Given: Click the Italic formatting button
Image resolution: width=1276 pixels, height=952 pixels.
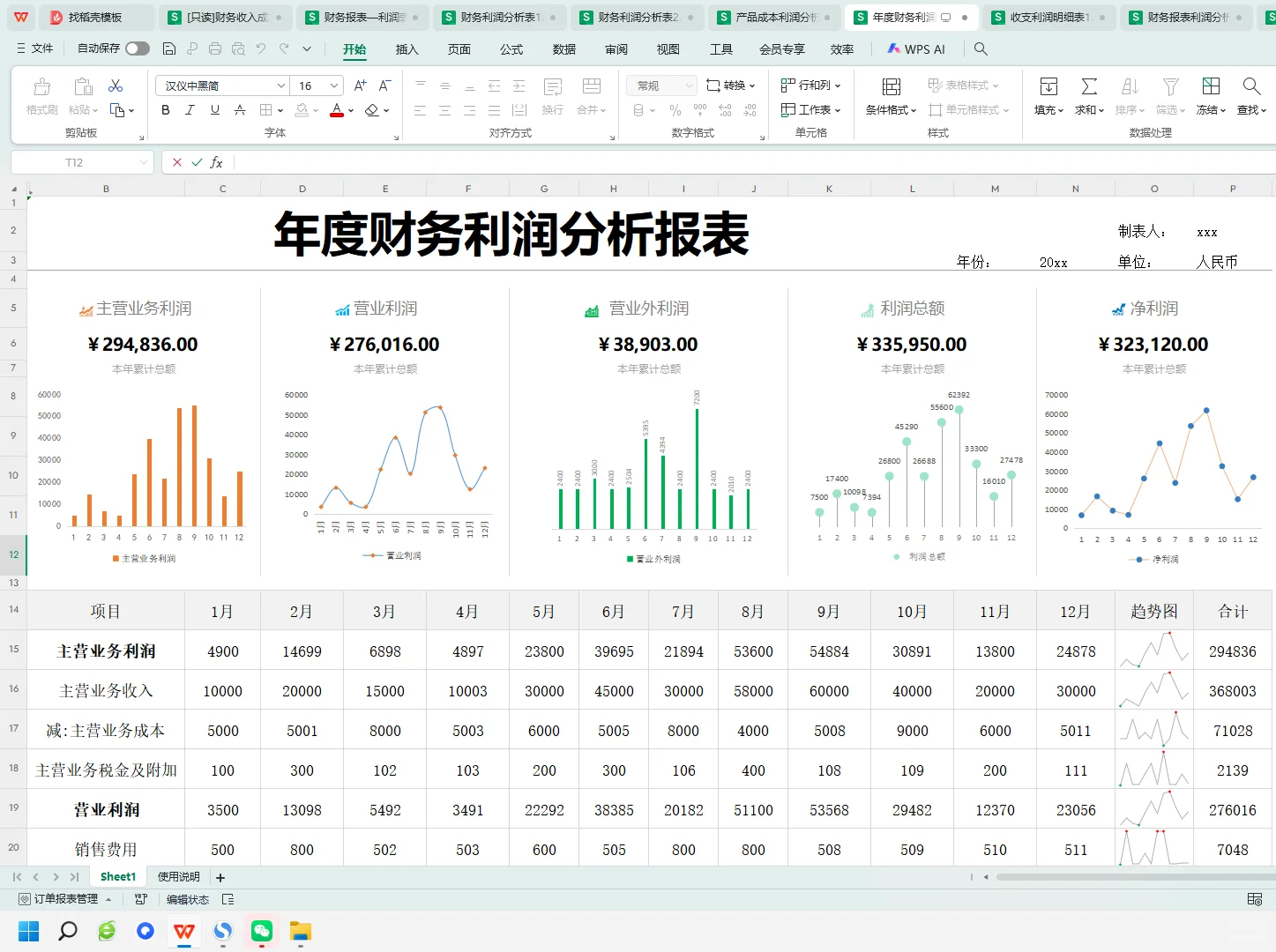Looking at the screenshot, I should click(190, 110).
